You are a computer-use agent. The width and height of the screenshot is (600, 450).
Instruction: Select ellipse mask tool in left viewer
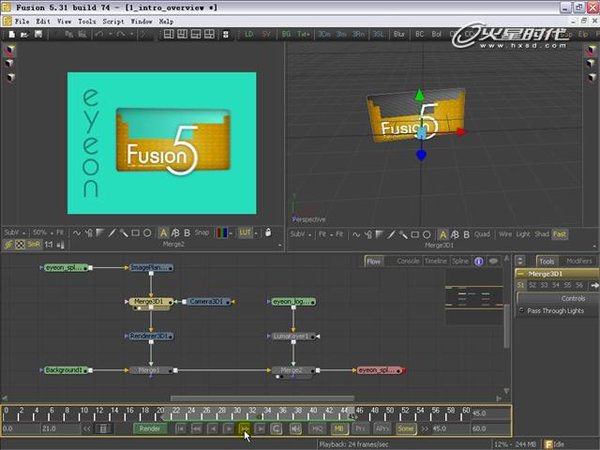coord(147,233)
